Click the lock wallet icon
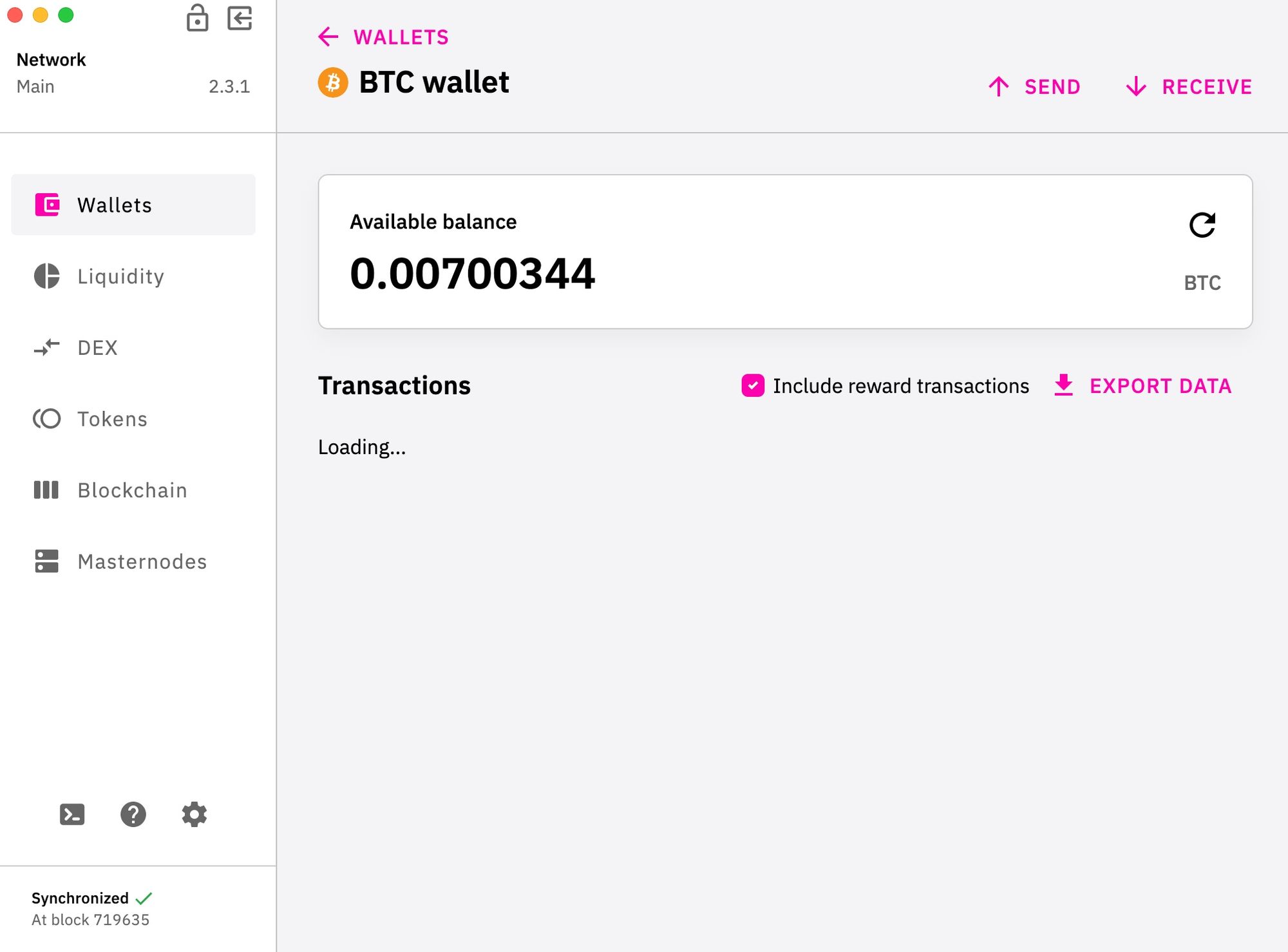 click(197, 18)
